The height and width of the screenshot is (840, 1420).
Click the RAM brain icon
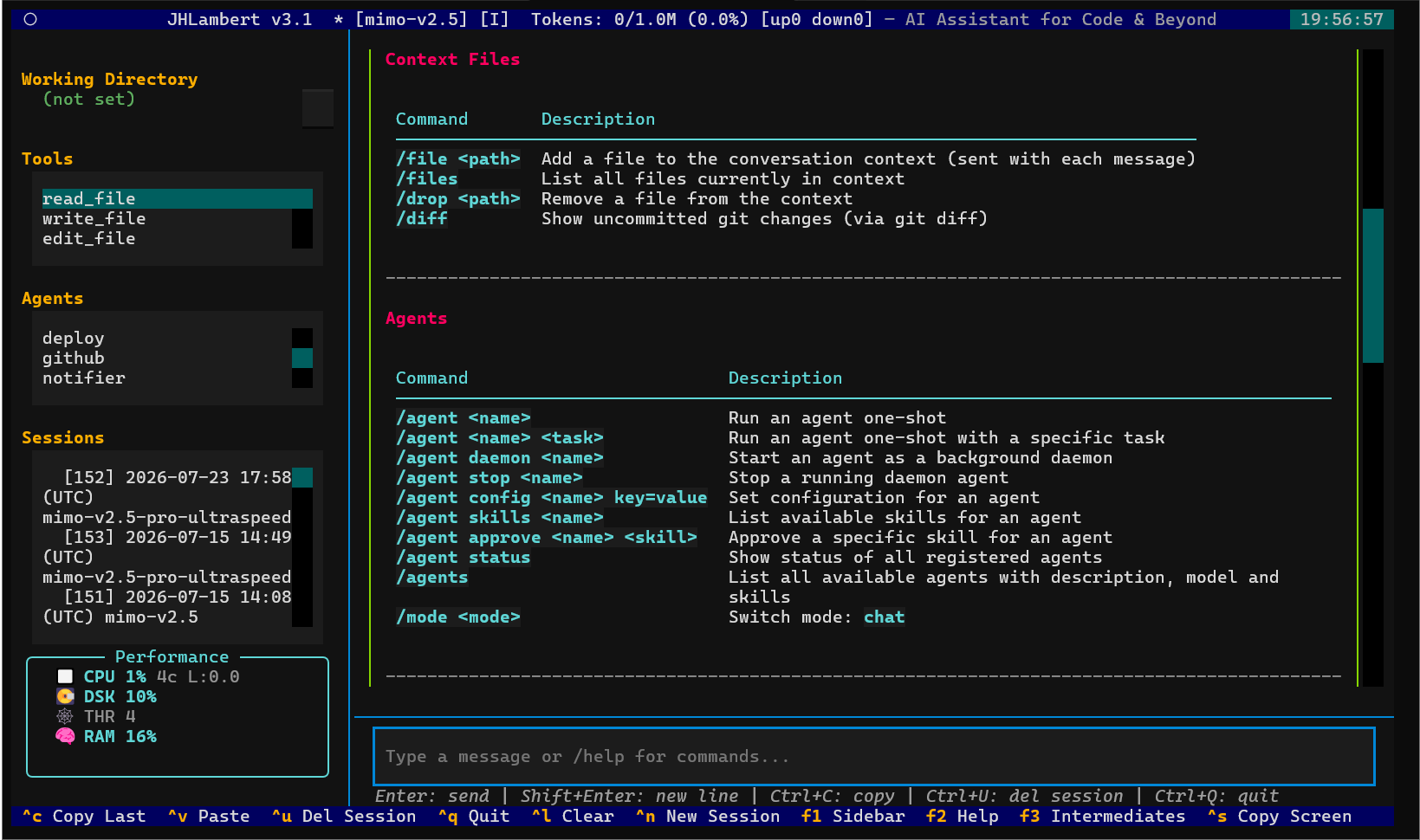[x=65, y=736]
